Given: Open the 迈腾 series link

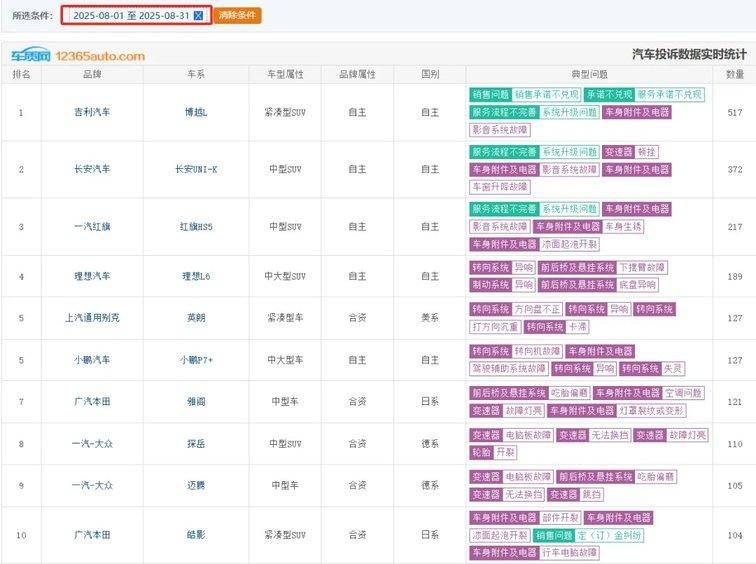Looking at the screenshot, I should tap(196, 485).
